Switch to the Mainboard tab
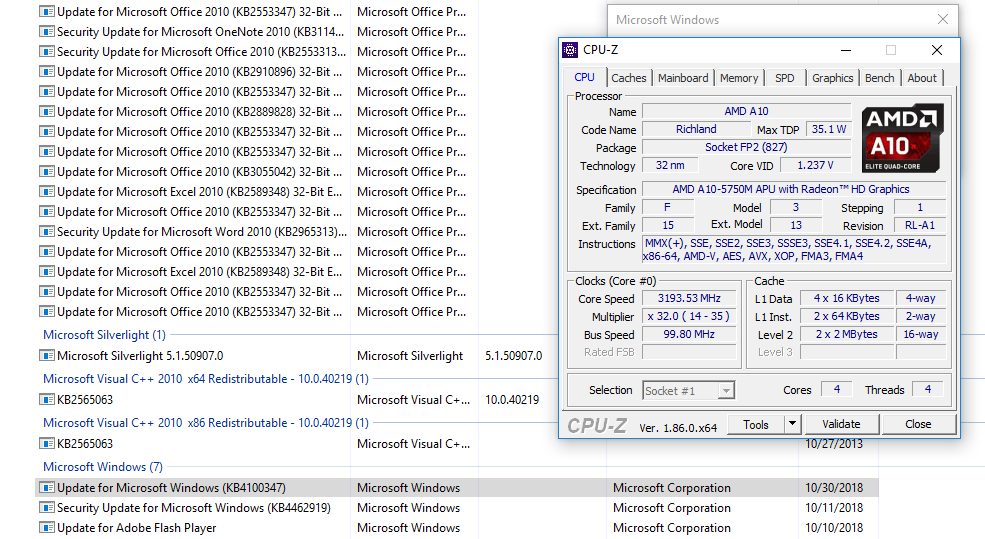Viewport: 985px width, 539px height. [x=683, y=78]
